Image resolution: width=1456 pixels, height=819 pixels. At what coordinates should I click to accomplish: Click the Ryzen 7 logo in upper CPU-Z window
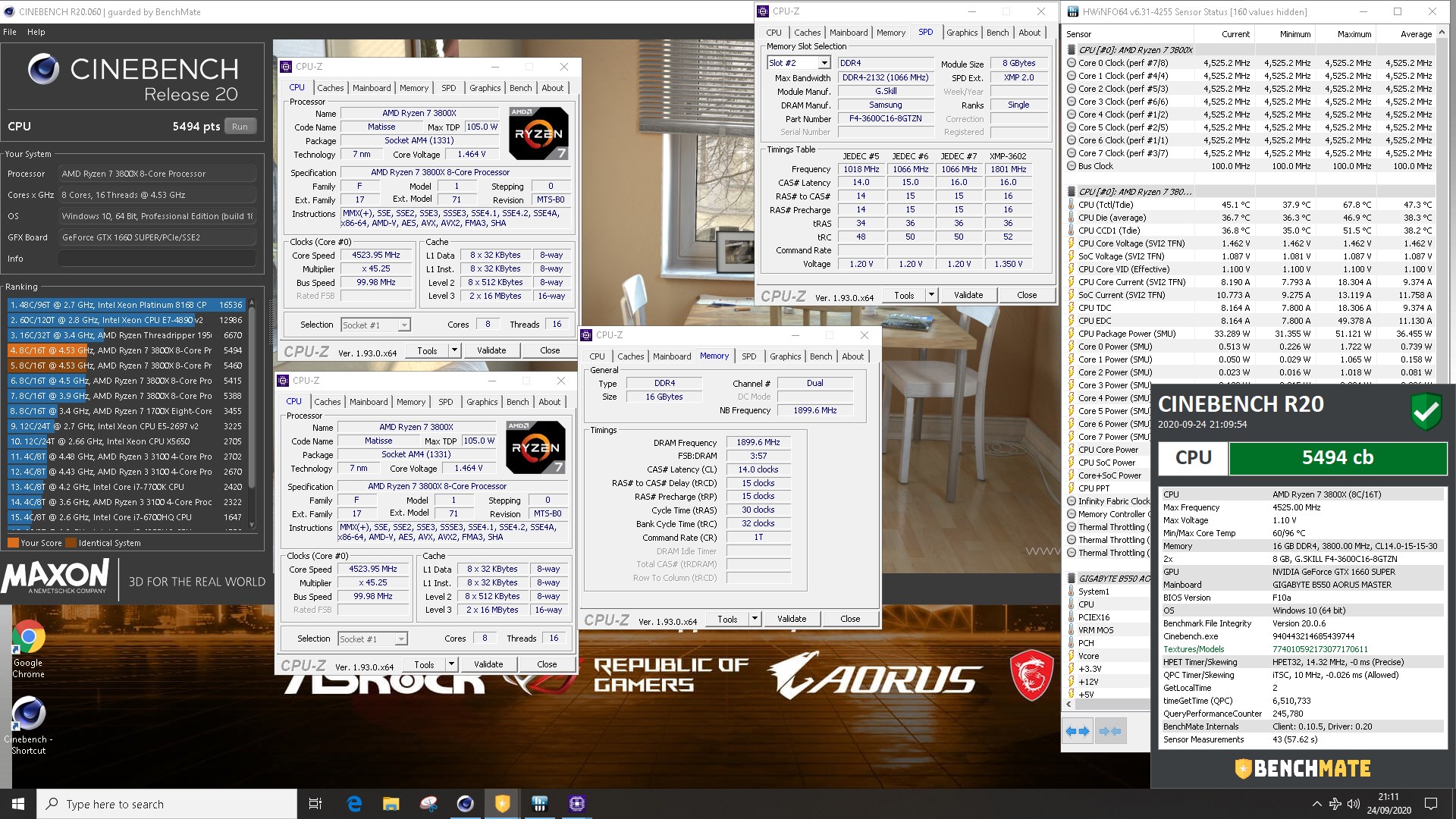pyautogui.click(x=538, y=133)
